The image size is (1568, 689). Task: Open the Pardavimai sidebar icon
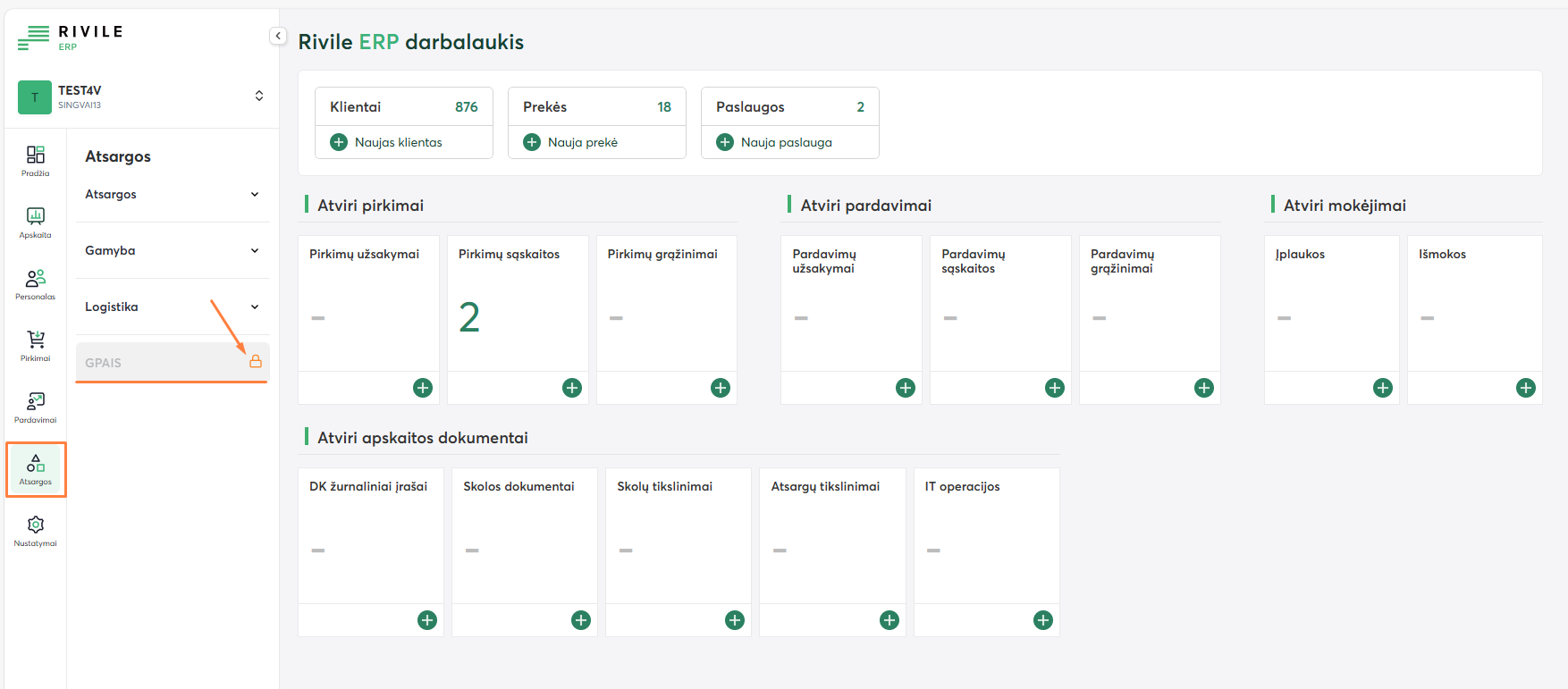click(36, 408)
